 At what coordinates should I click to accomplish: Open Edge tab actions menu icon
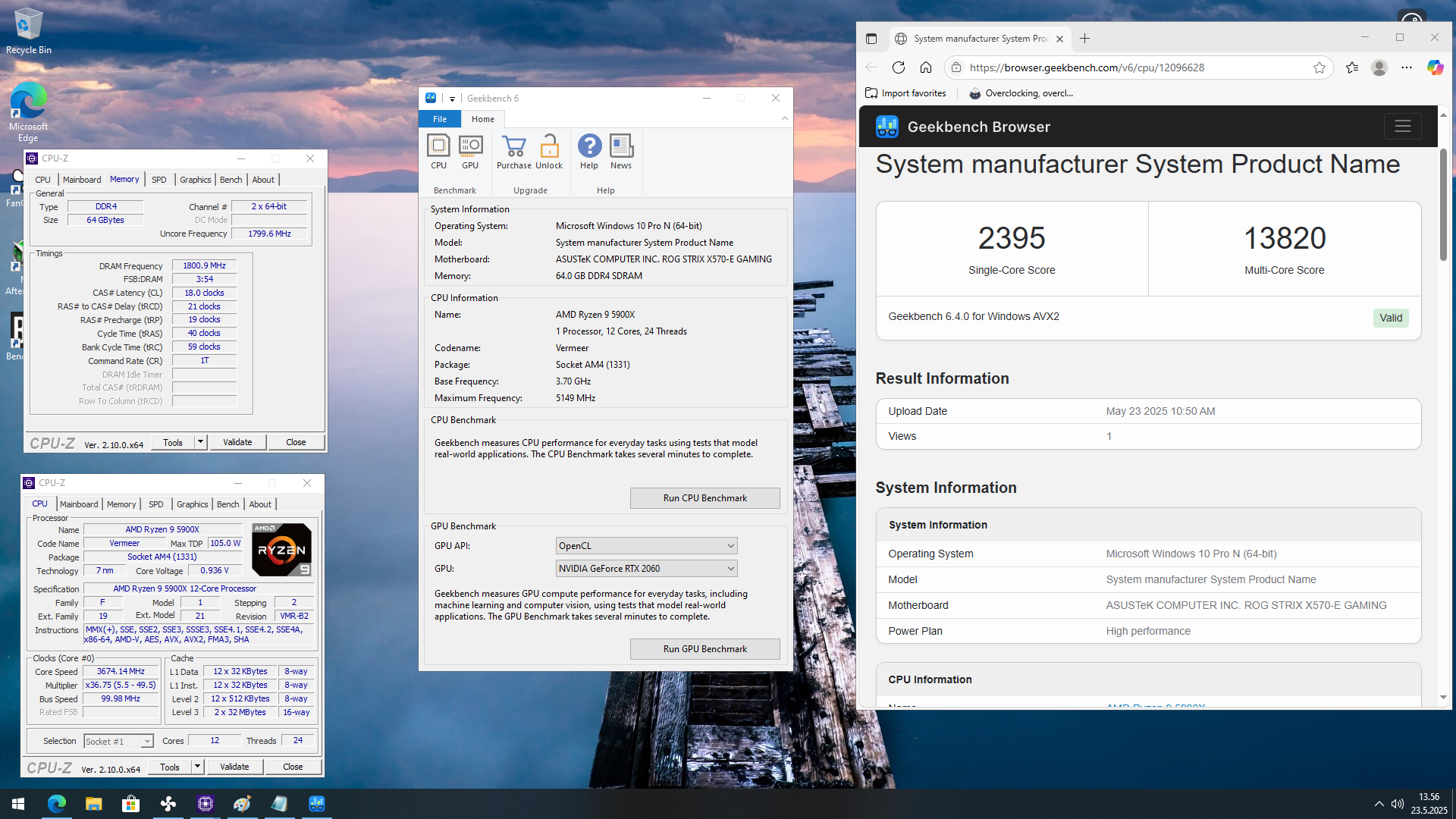click(x=871, y=39)
